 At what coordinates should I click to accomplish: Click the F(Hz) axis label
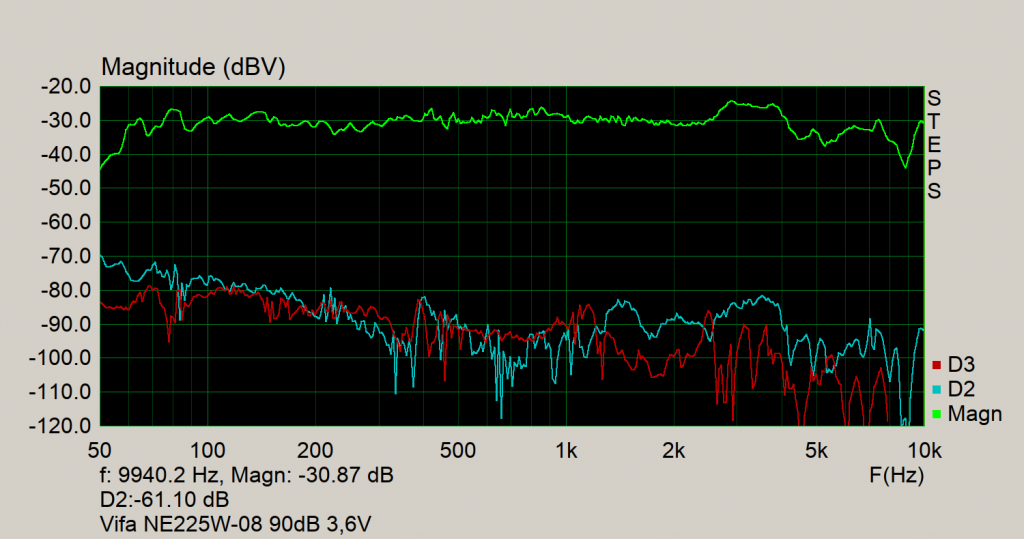(897, 475)
